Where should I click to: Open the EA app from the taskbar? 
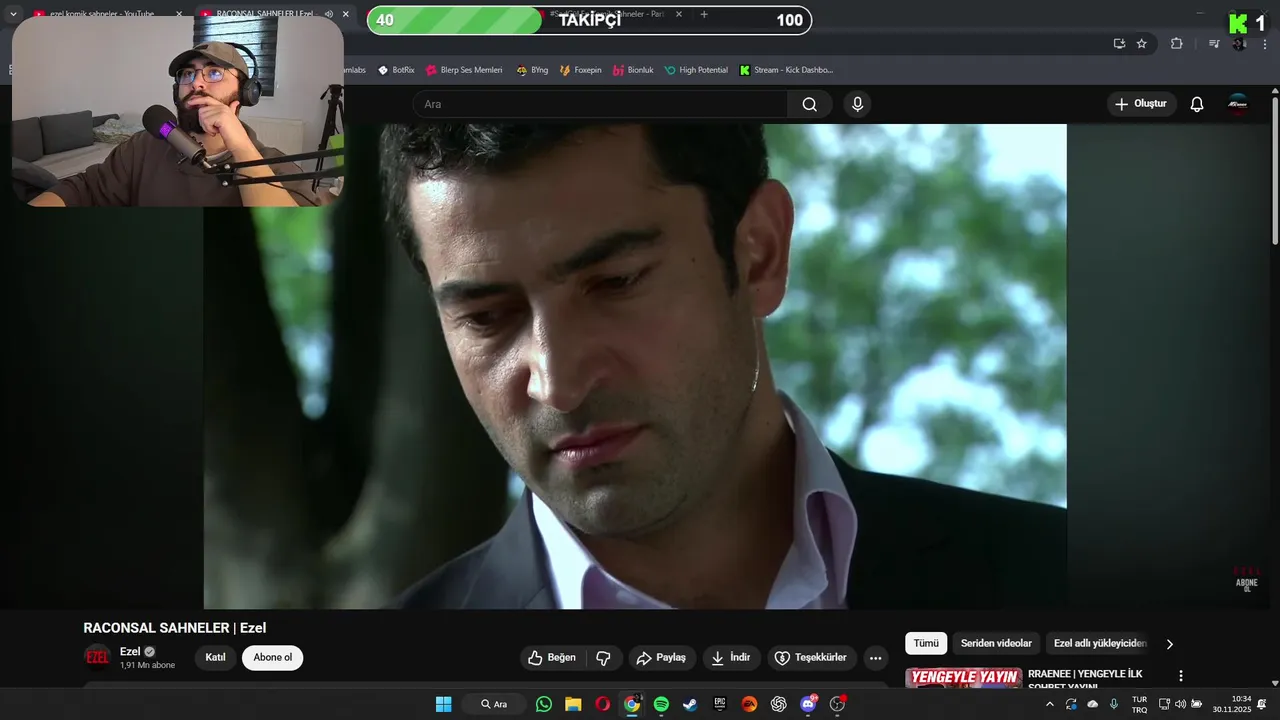point(749,704)
